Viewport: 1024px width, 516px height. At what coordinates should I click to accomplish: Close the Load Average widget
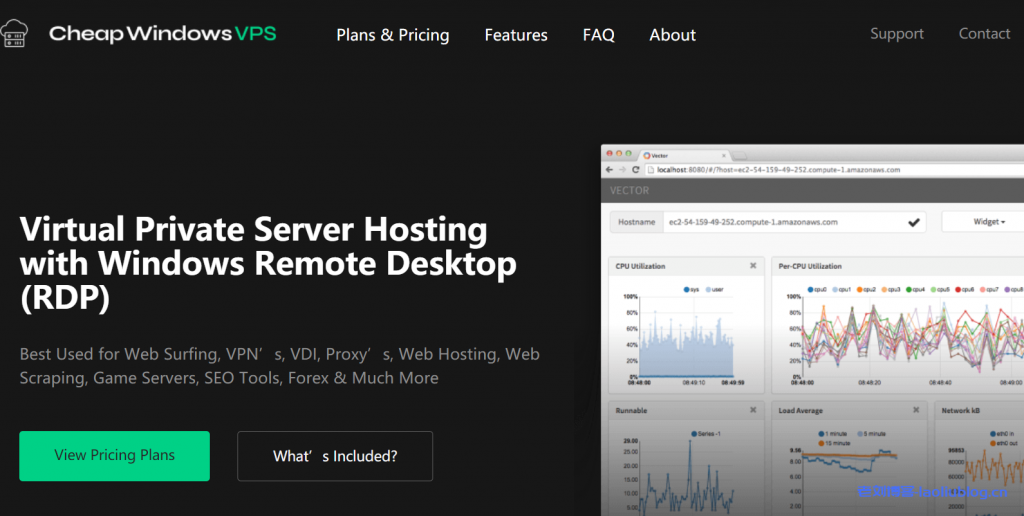tap(917, 410)
